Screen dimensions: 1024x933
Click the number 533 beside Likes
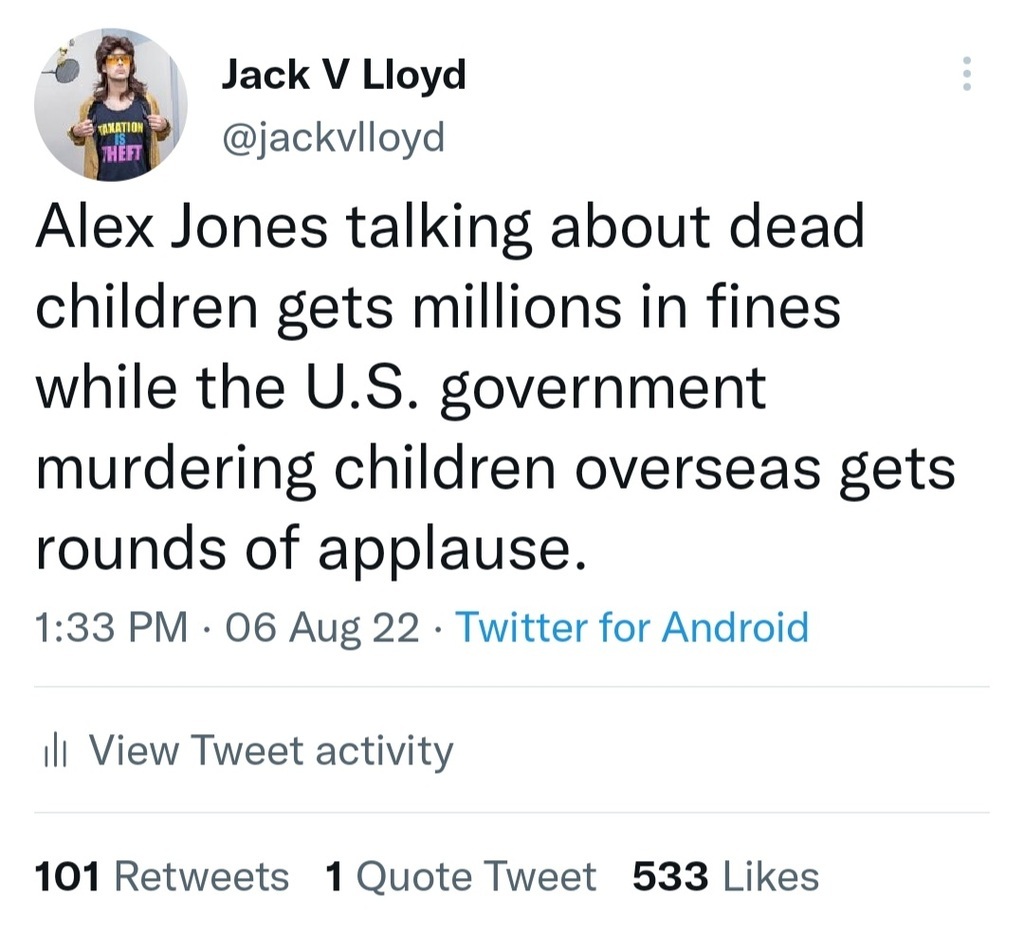[x=670, y=876]
